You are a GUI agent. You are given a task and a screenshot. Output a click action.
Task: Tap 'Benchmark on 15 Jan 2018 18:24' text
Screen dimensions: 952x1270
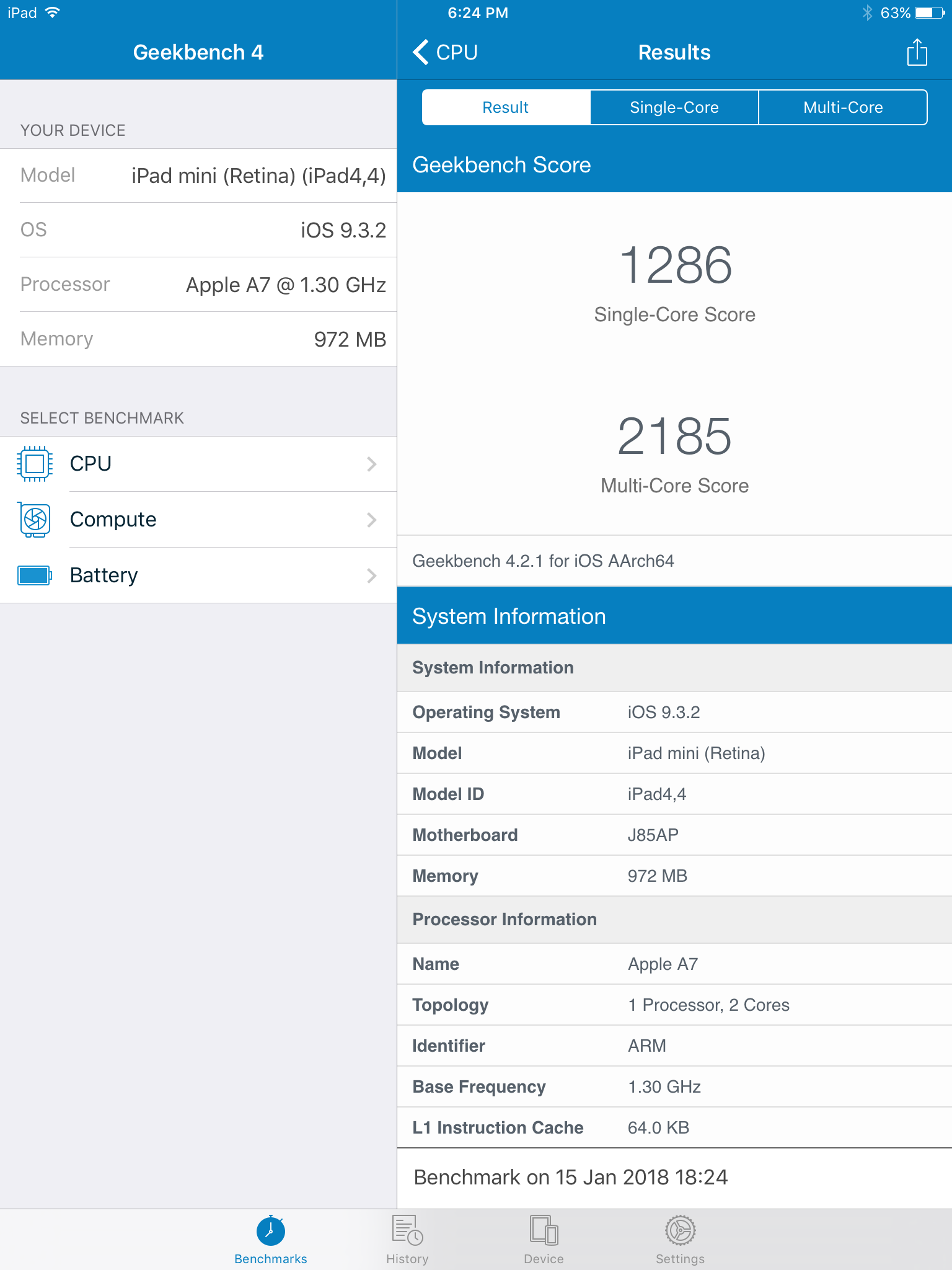(571, 1177)
